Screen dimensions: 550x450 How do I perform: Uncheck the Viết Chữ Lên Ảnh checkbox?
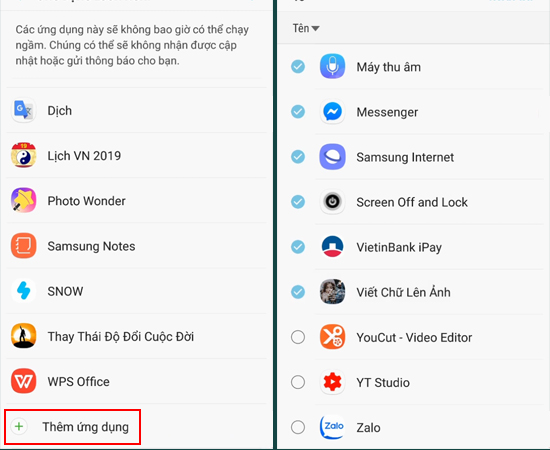click(x=298, y=291)
